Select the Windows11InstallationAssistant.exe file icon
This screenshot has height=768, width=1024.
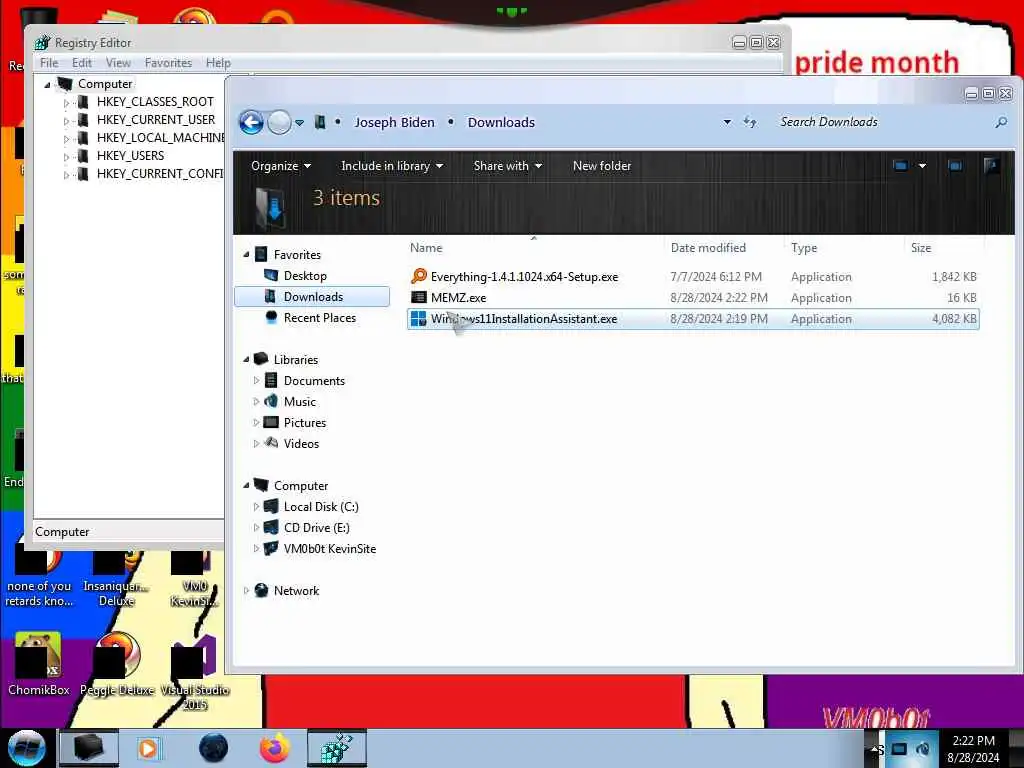point(419,319)
